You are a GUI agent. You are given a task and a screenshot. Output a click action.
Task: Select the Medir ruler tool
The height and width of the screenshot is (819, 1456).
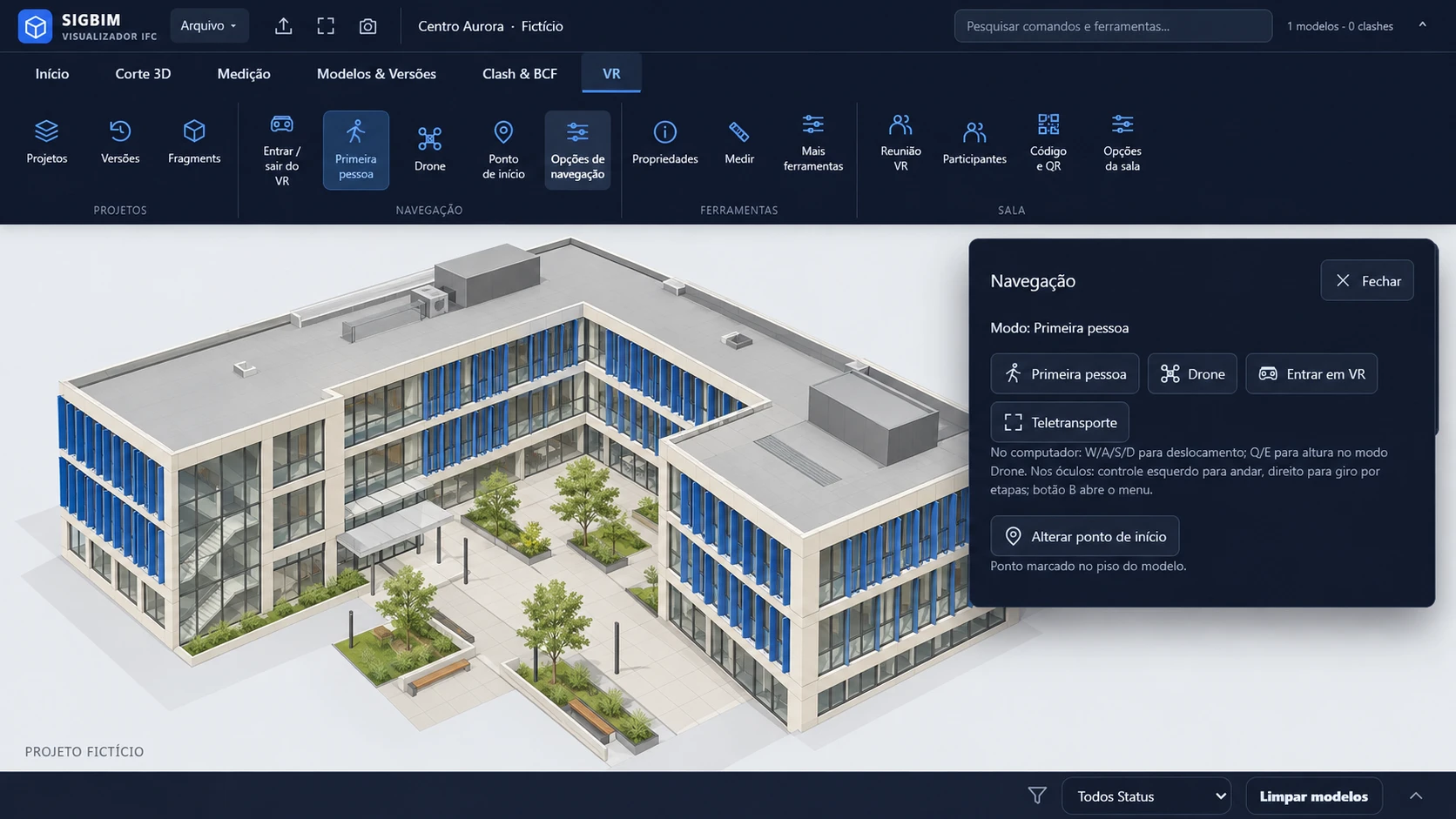coord(739,142)
